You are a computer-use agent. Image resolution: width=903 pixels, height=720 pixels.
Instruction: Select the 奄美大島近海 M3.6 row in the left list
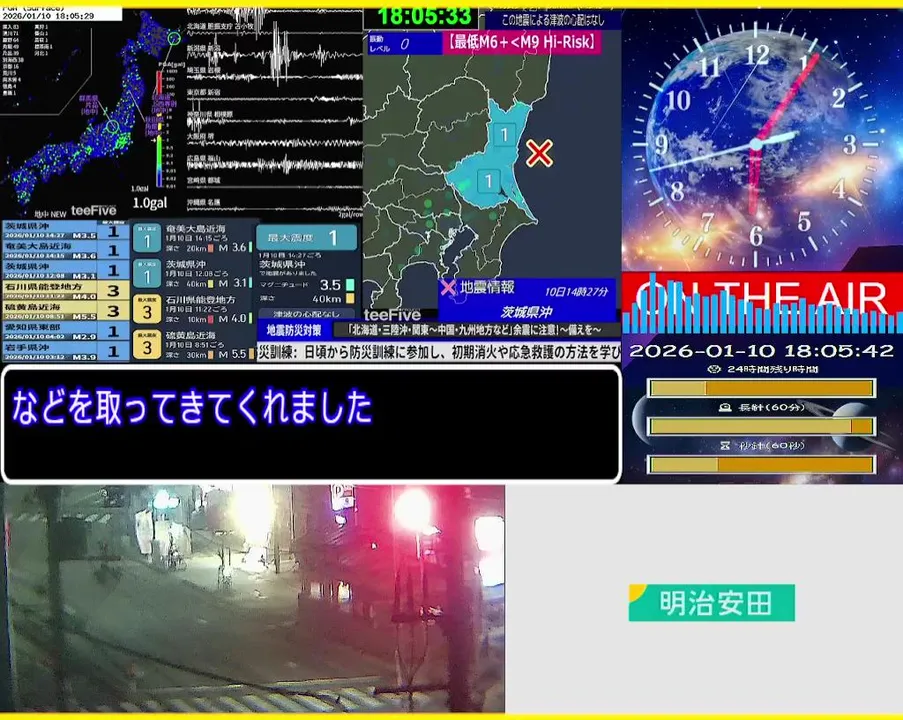pyautogui.click(x=64, y=251)
